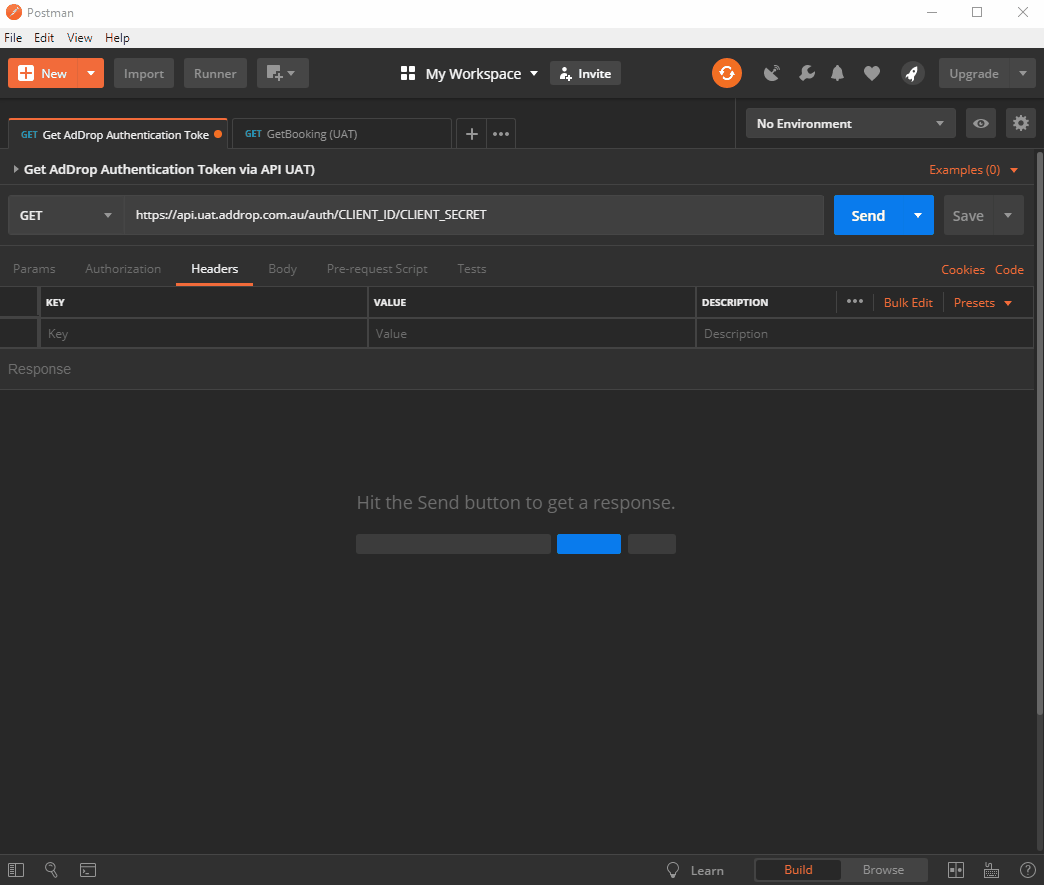Open Help question mark icon
1044x885 pixels.
point(1027,870)
